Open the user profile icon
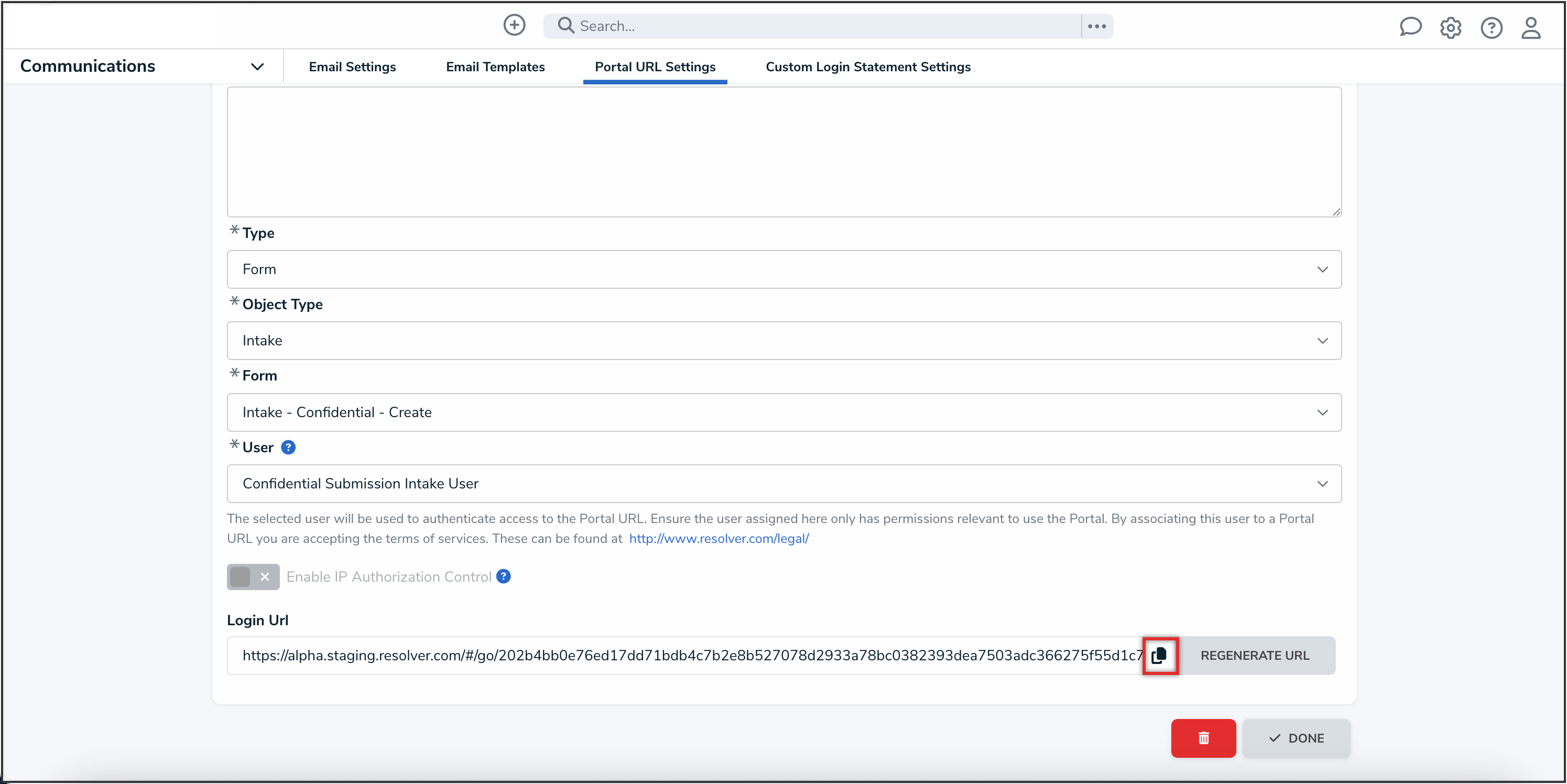 coord(1530,28)
